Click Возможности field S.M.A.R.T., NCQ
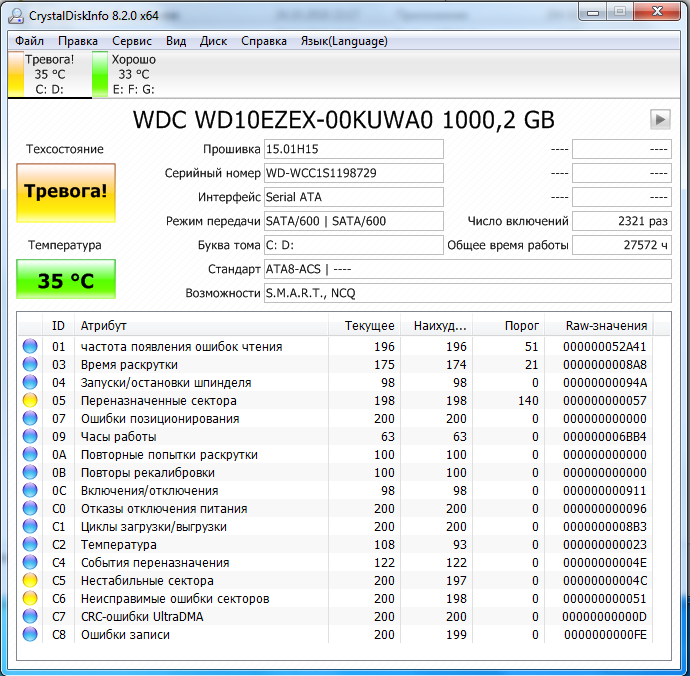This screenshot has height=676, width=690. [x=468, y=293]
